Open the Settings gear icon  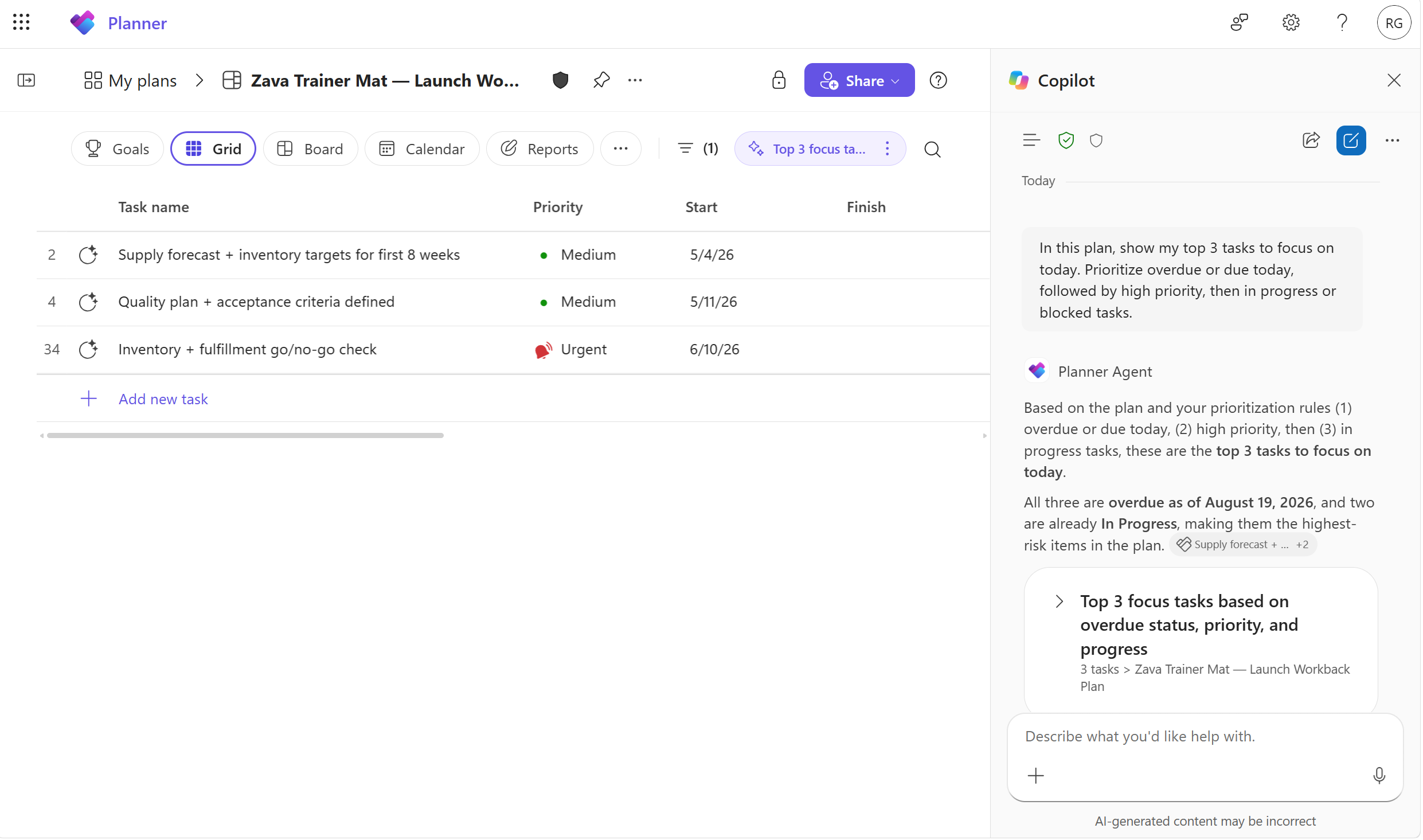click(1291, 23)
